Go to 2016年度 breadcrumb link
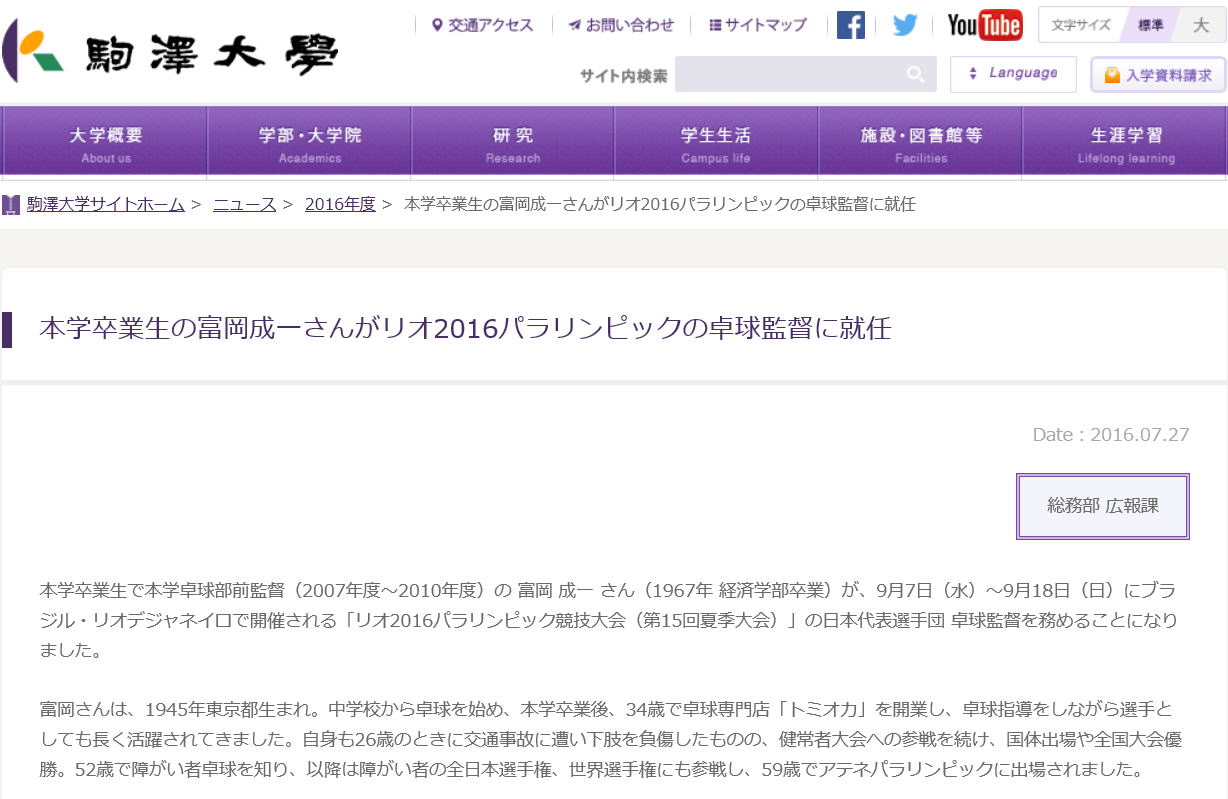1228x799 pixels. [x=340, y=205]
